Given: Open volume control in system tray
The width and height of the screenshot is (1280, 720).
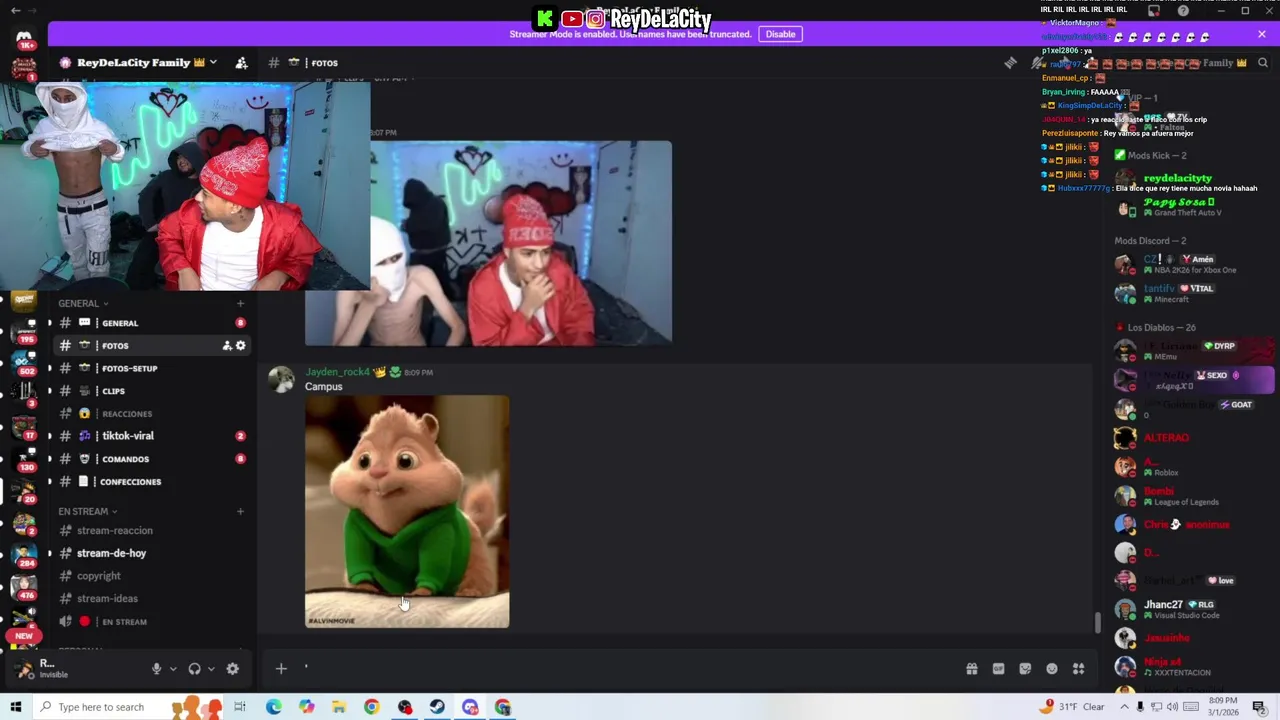Looking at the screenshot, I should 1173,707.
